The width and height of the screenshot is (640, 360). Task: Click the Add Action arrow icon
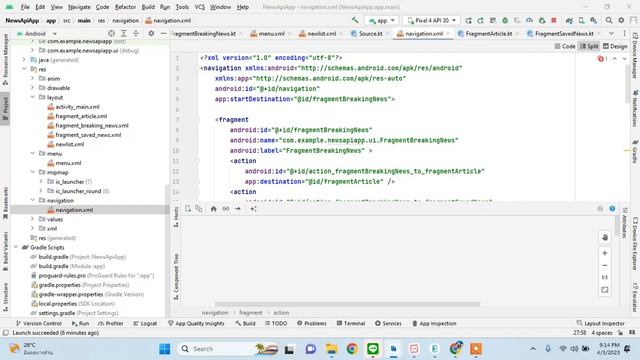(238, 209)
